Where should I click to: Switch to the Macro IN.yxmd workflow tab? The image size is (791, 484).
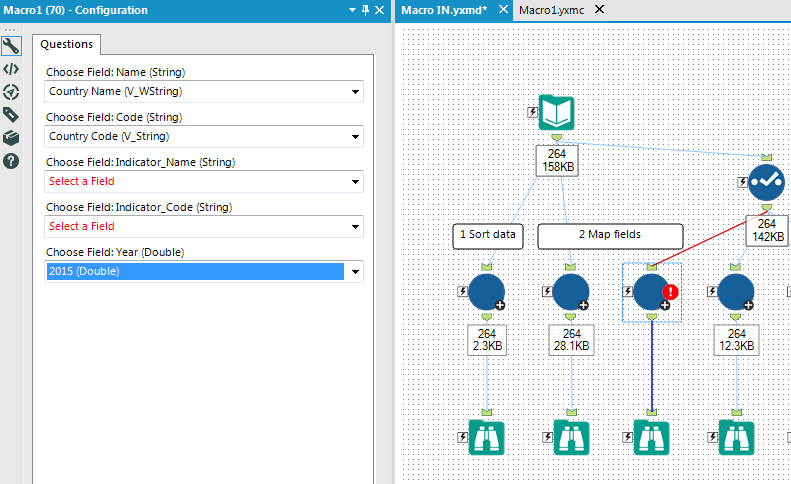point(444,10)
